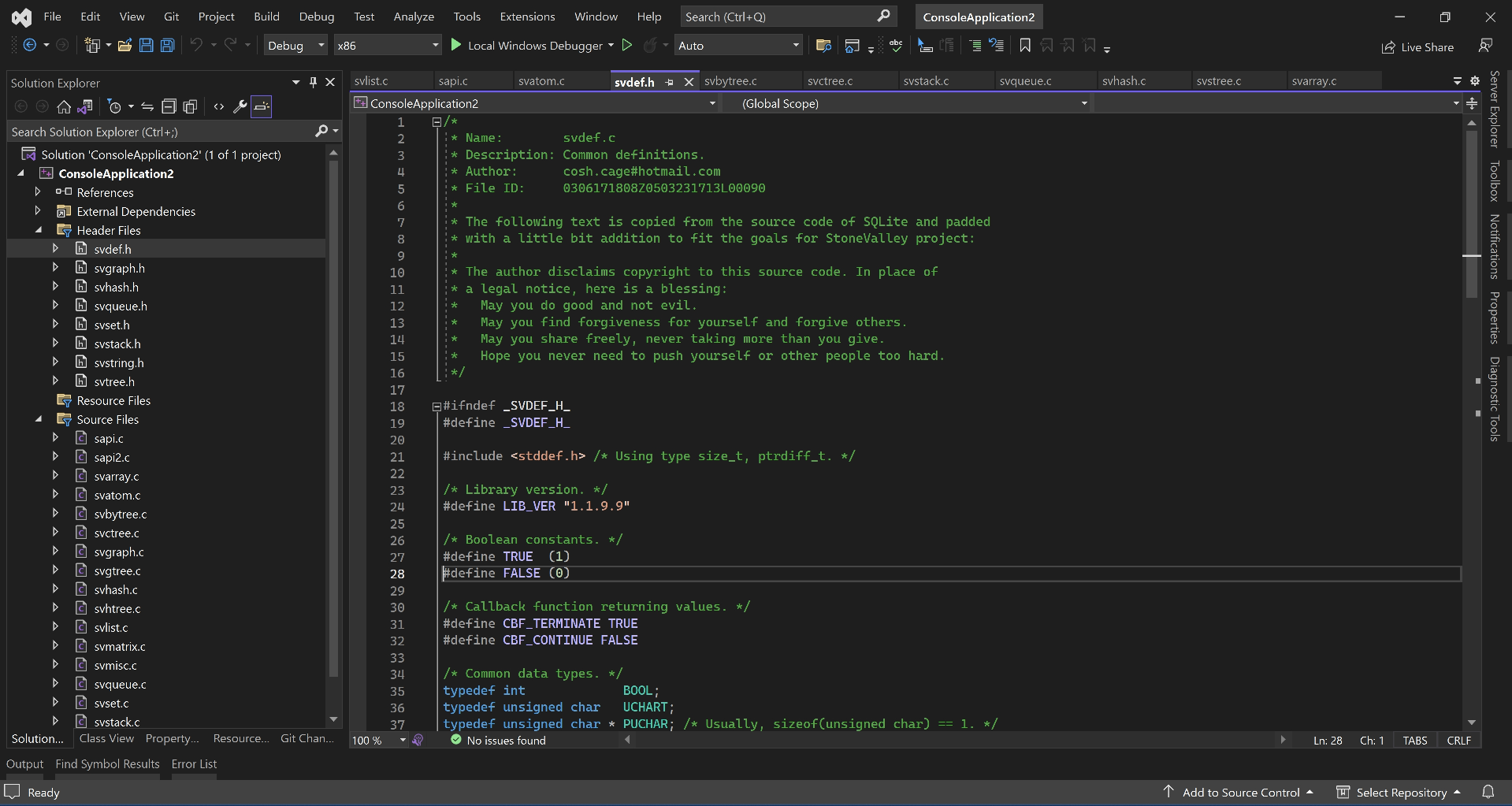Collapse the Header Files folder
Image resolution: width=1512 pixels, height=806 pixels.
click(x=39, y=230)
